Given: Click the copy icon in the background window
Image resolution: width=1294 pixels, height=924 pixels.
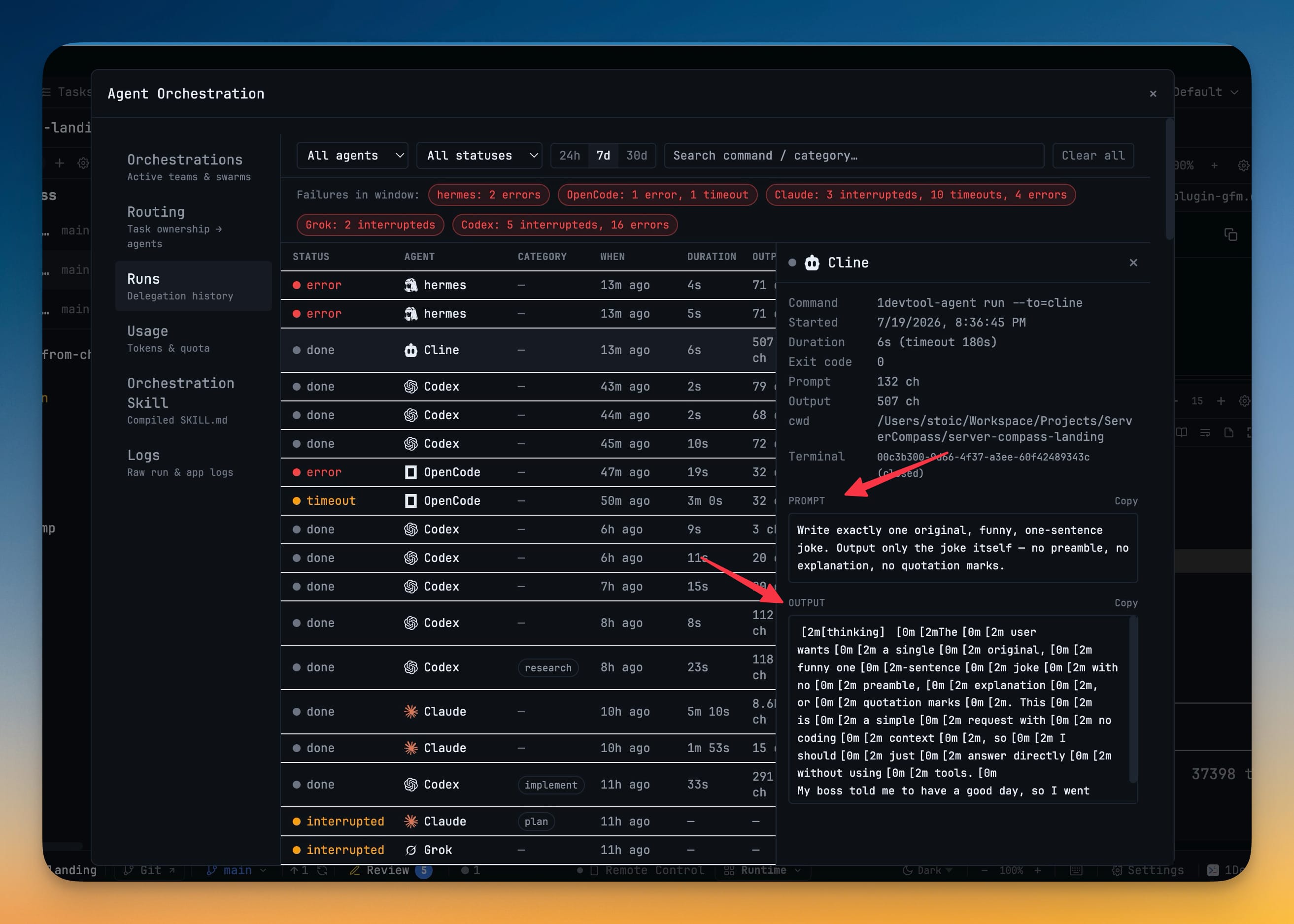Looking at the screenshot, I should coord(1230,234).
